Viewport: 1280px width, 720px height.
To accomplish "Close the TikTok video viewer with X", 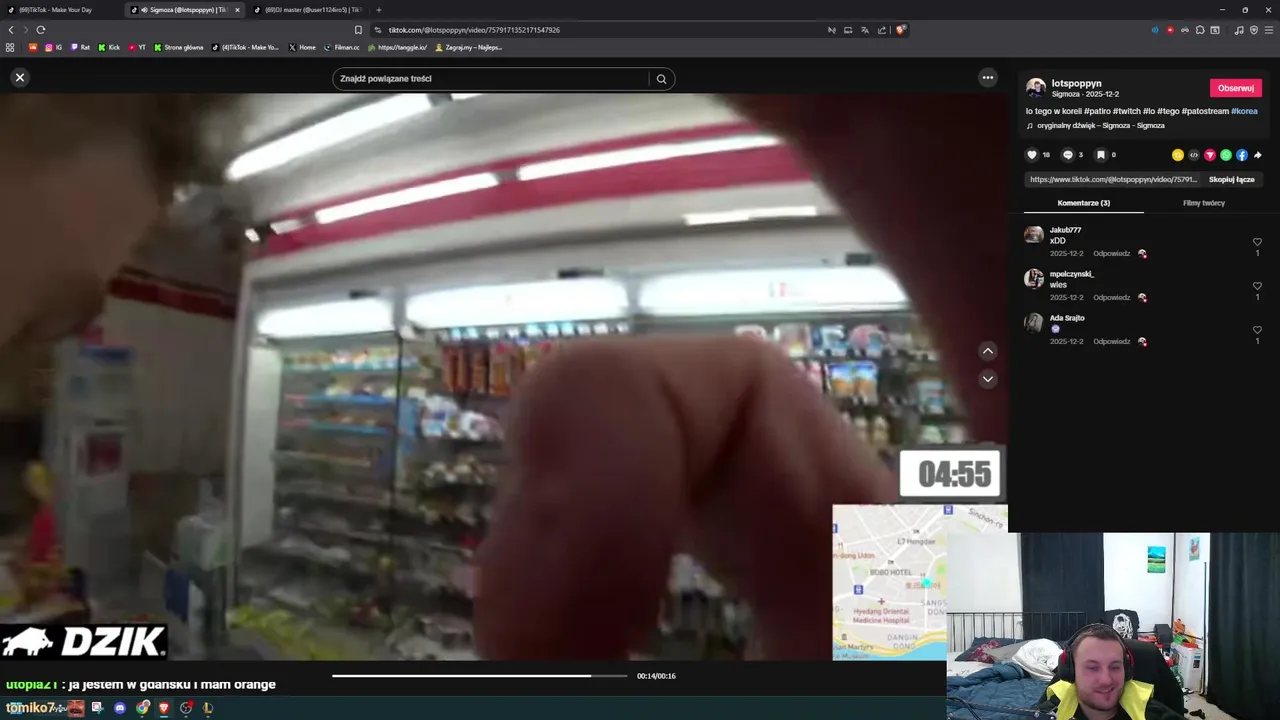I will tap(19, 77).
